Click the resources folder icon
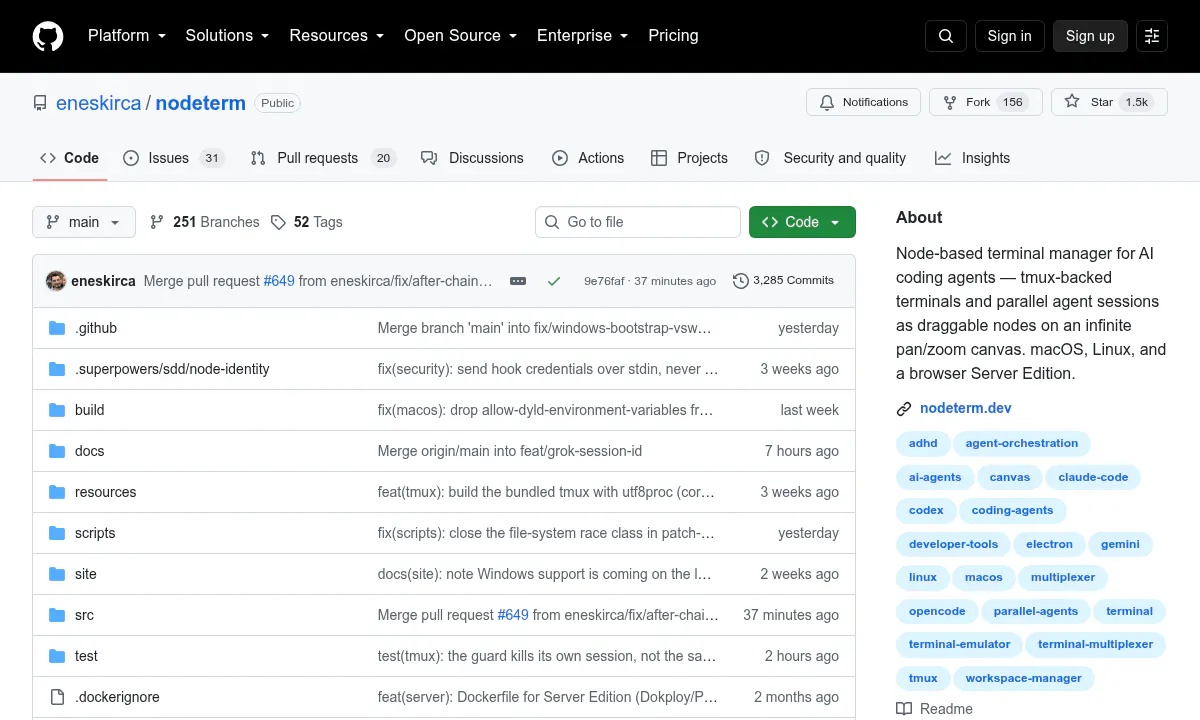Screen dimensions: 1200x720 click(57, 492)
